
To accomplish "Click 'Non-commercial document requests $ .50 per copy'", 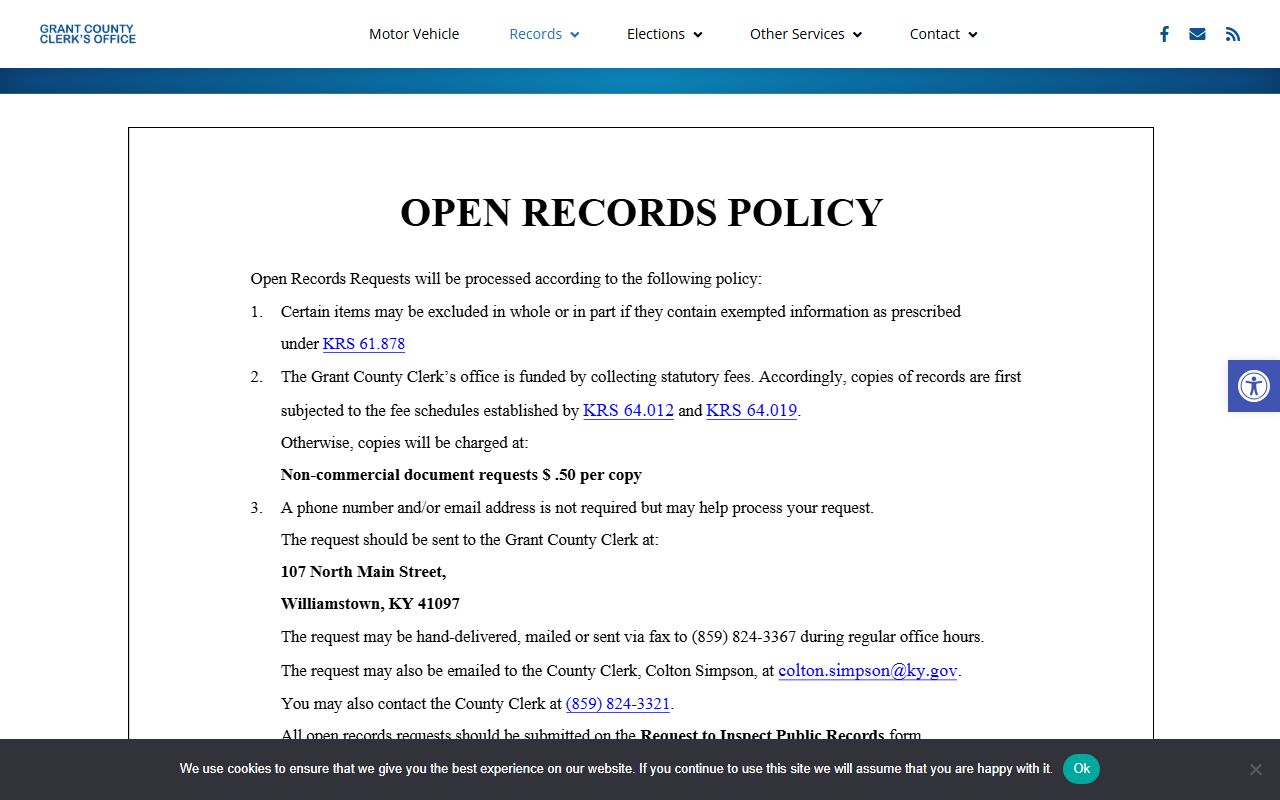I will [461, 475].
